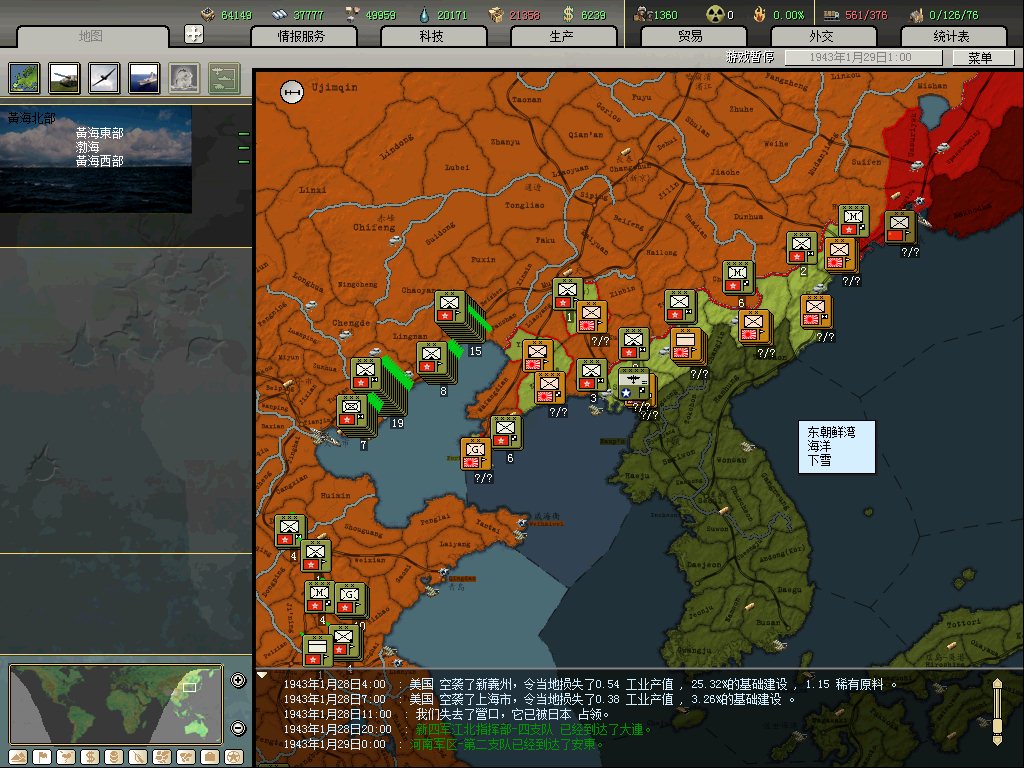Click the message log scrollbar handle

[996, 710]
